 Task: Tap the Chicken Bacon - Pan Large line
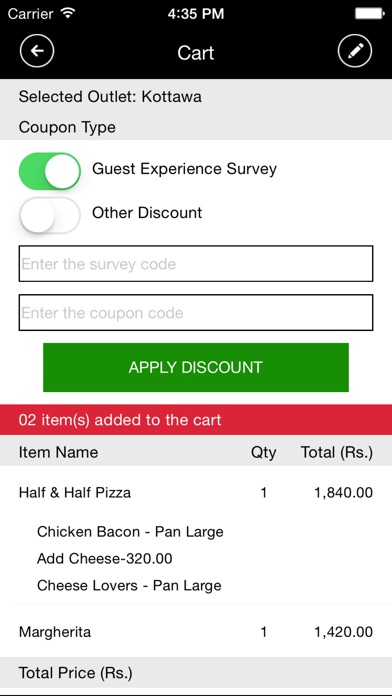click(x=130, y=531)
